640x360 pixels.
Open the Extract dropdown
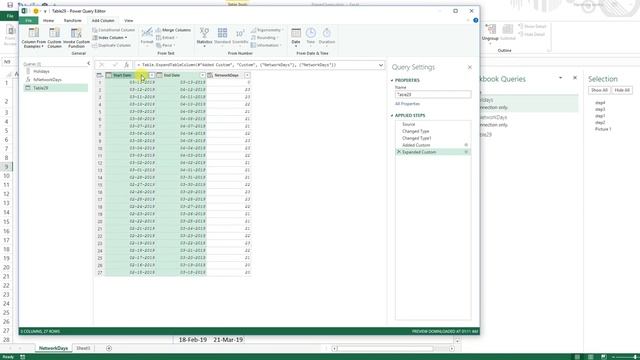[x=167, y=38]
